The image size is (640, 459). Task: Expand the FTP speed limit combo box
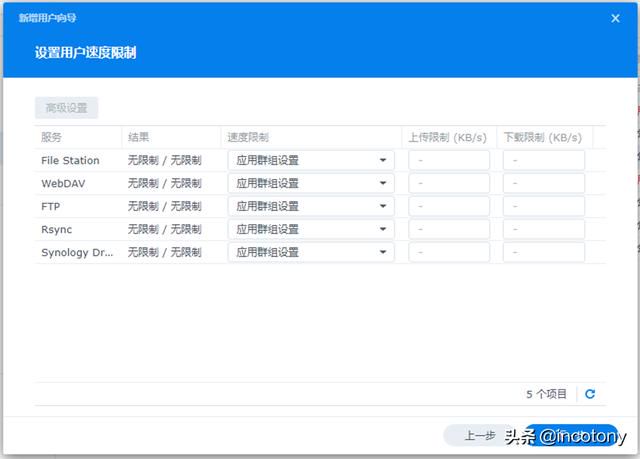(311, 206)
